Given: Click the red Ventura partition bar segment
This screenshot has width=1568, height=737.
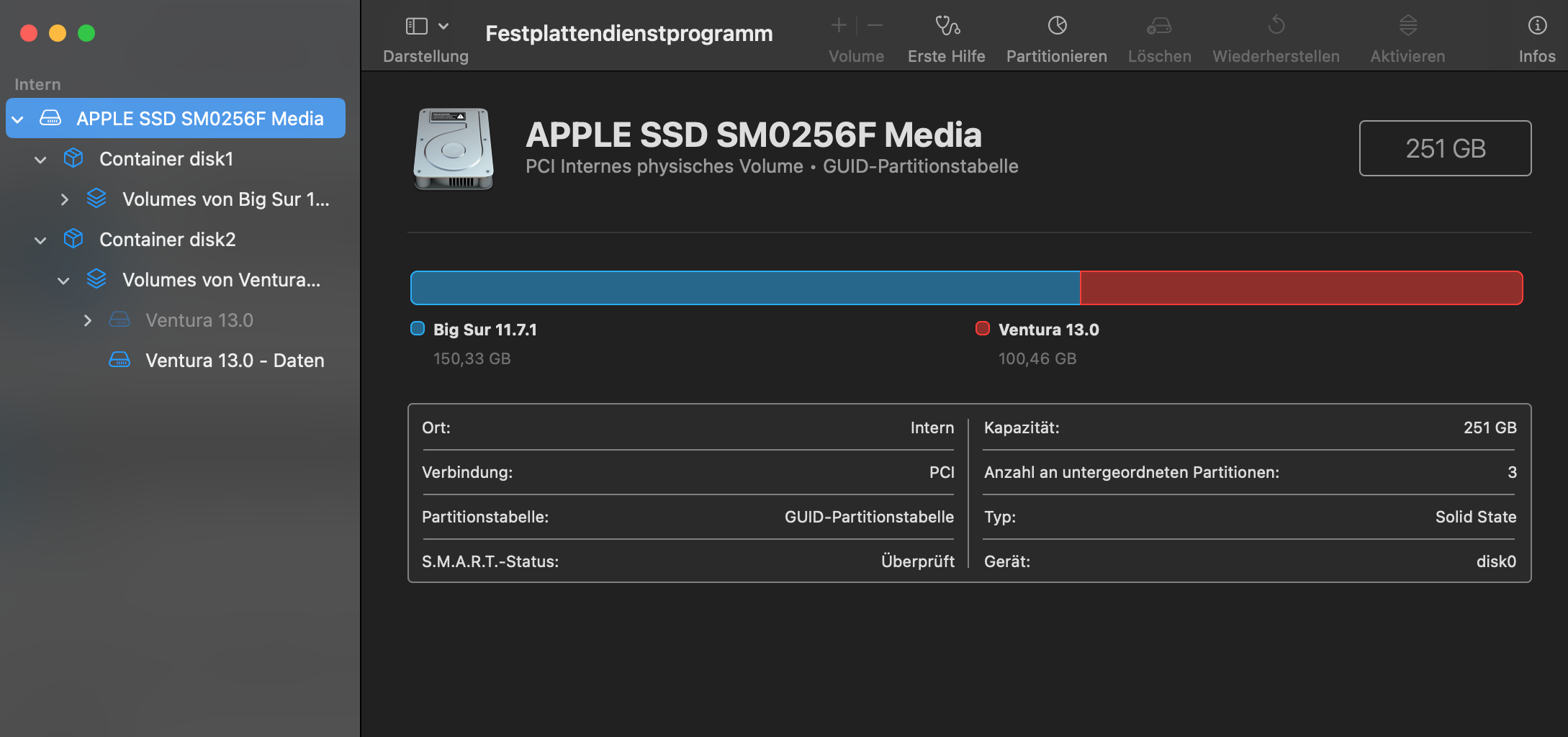Looking at the screenshot, I should [1301, 288].
